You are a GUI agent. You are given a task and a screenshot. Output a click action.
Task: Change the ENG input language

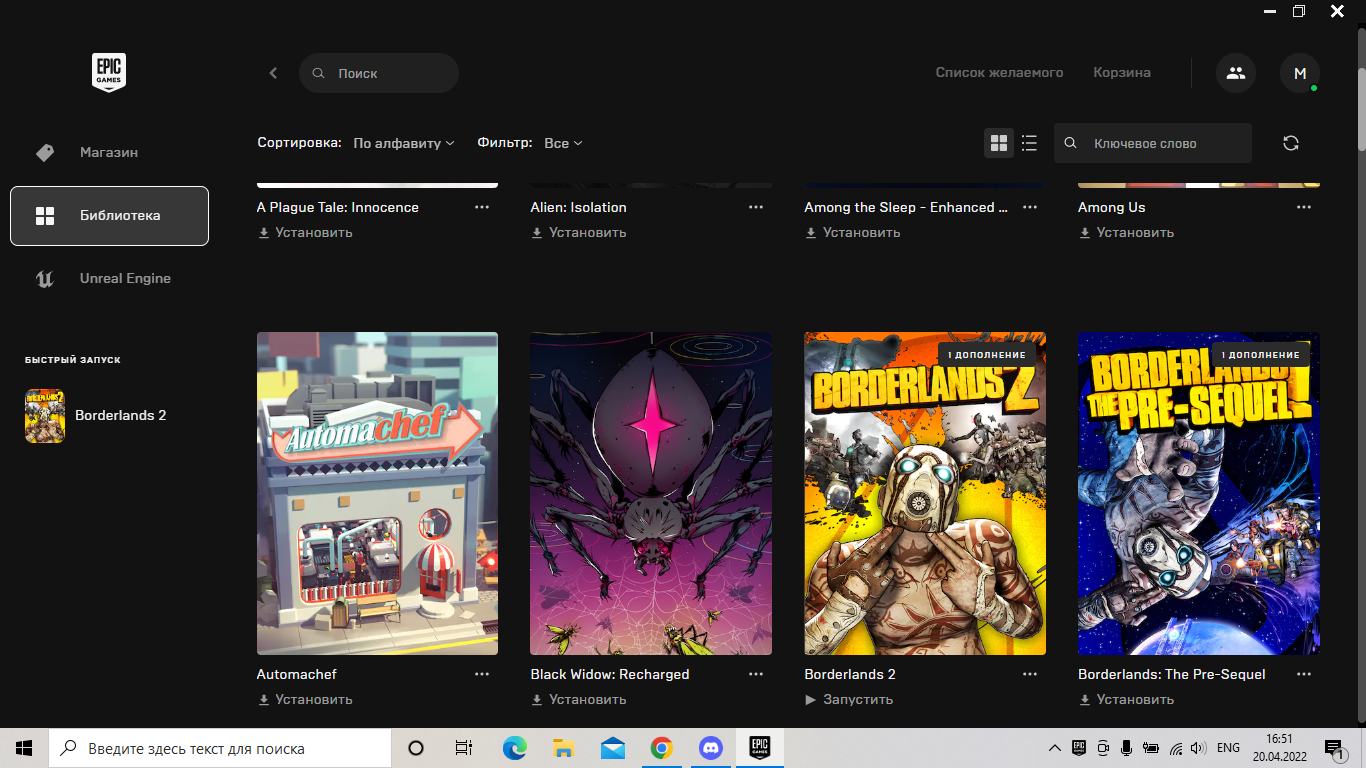[1228, 748]
